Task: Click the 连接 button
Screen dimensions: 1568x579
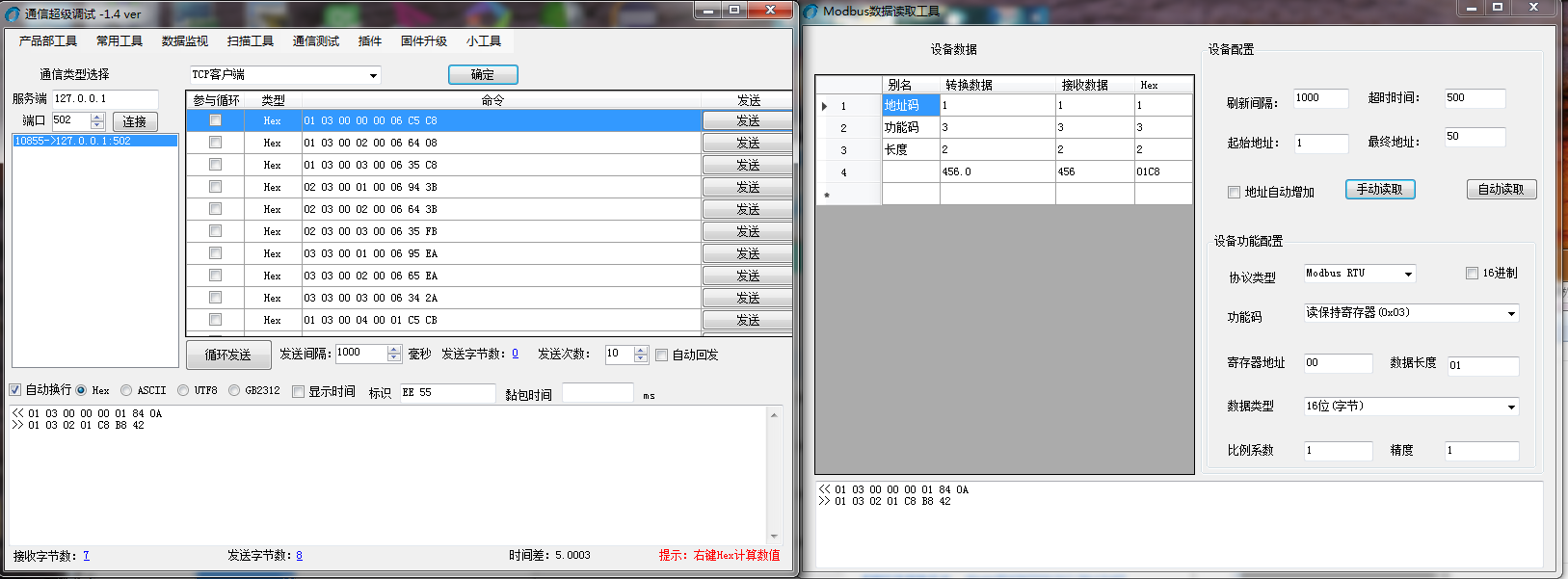Action: [135, 121]
